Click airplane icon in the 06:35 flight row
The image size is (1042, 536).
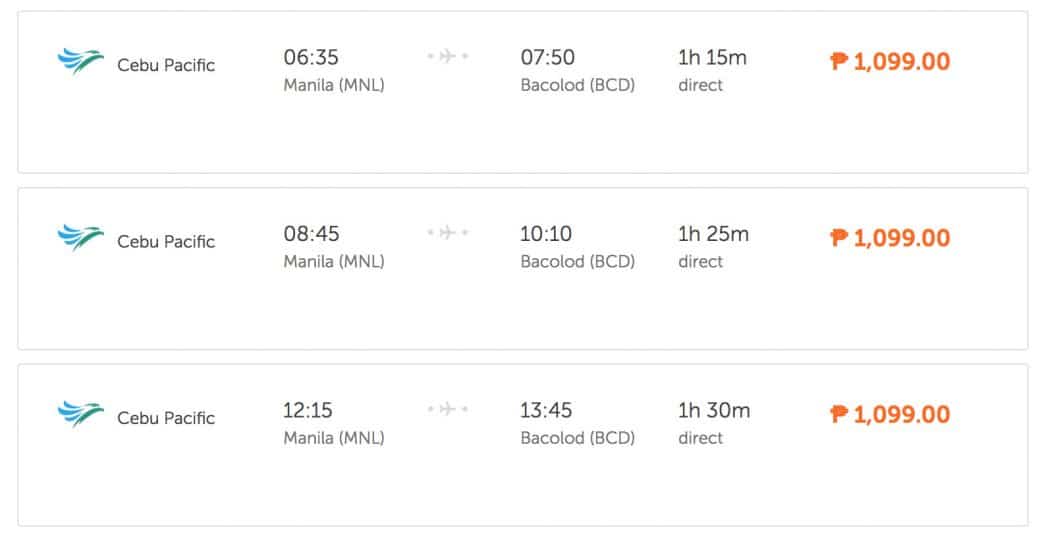tap(448, 57)
